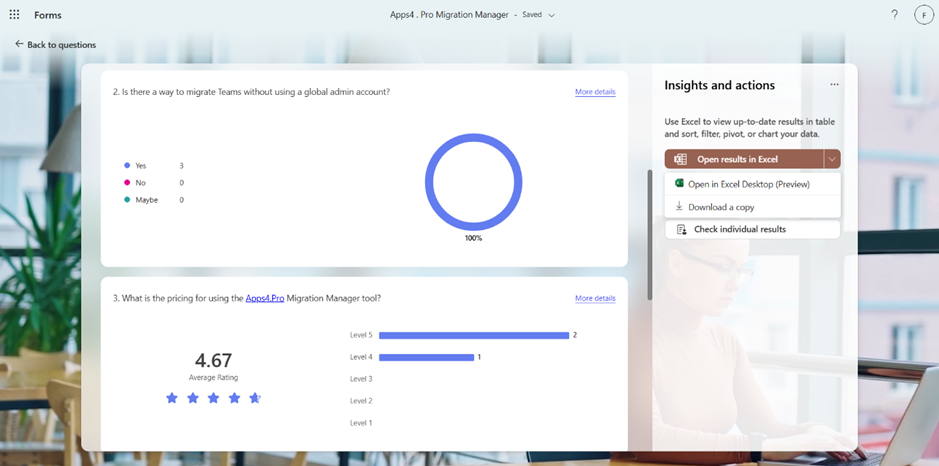Click the form title Apps4 . Pro Migration Manager
939x466 pixels.
point(449,15)
